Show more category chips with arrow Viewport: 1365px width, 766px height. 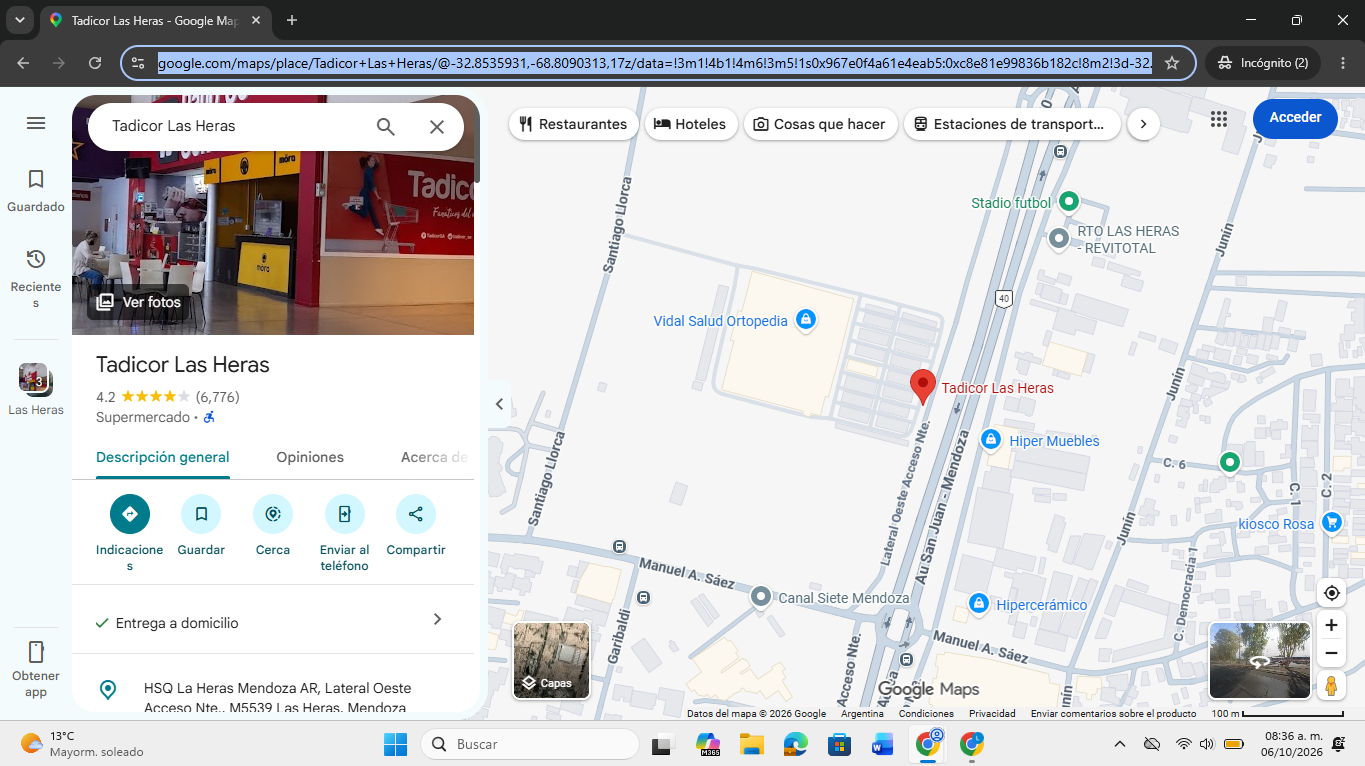tap(1143, 124)
